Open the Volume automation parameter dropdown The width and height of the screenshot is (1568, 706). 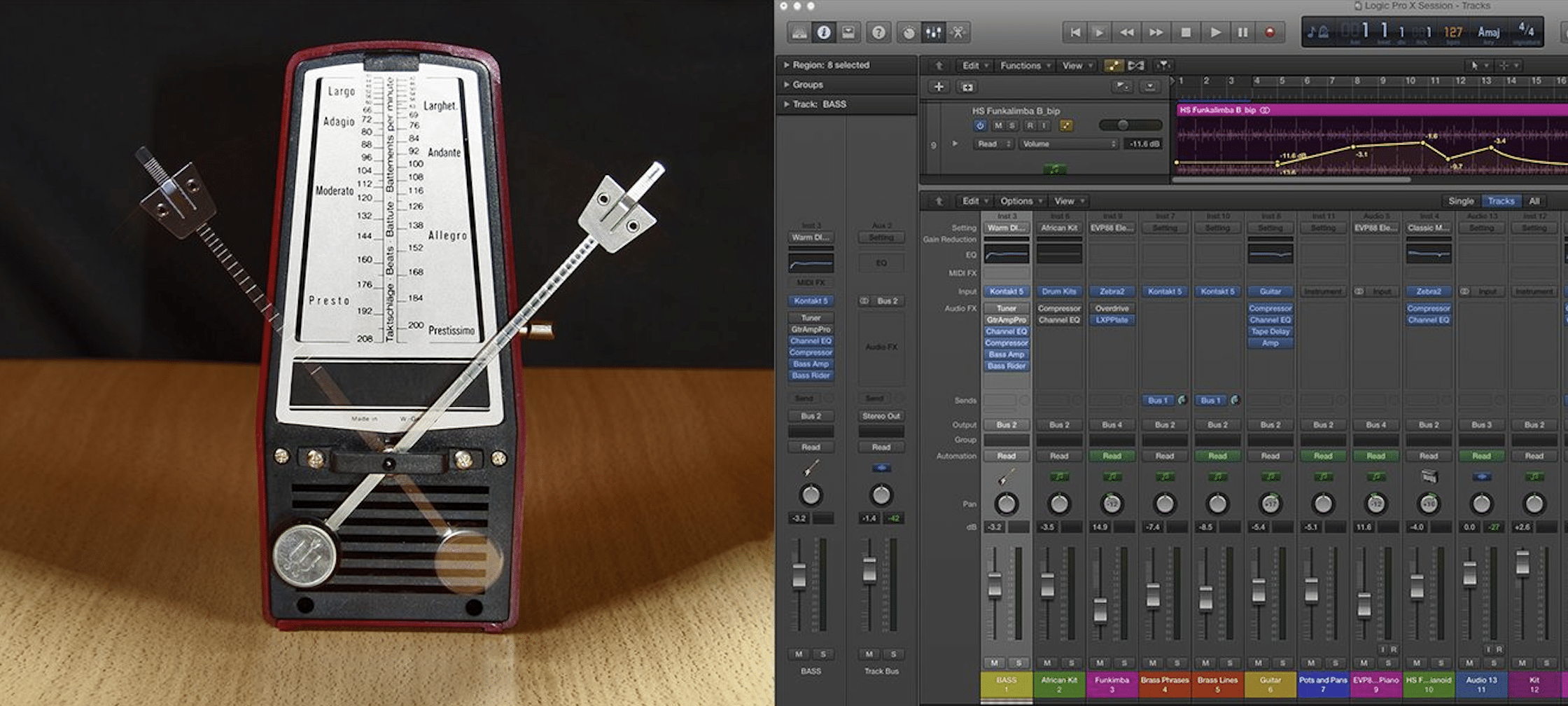click(1068, 144)
